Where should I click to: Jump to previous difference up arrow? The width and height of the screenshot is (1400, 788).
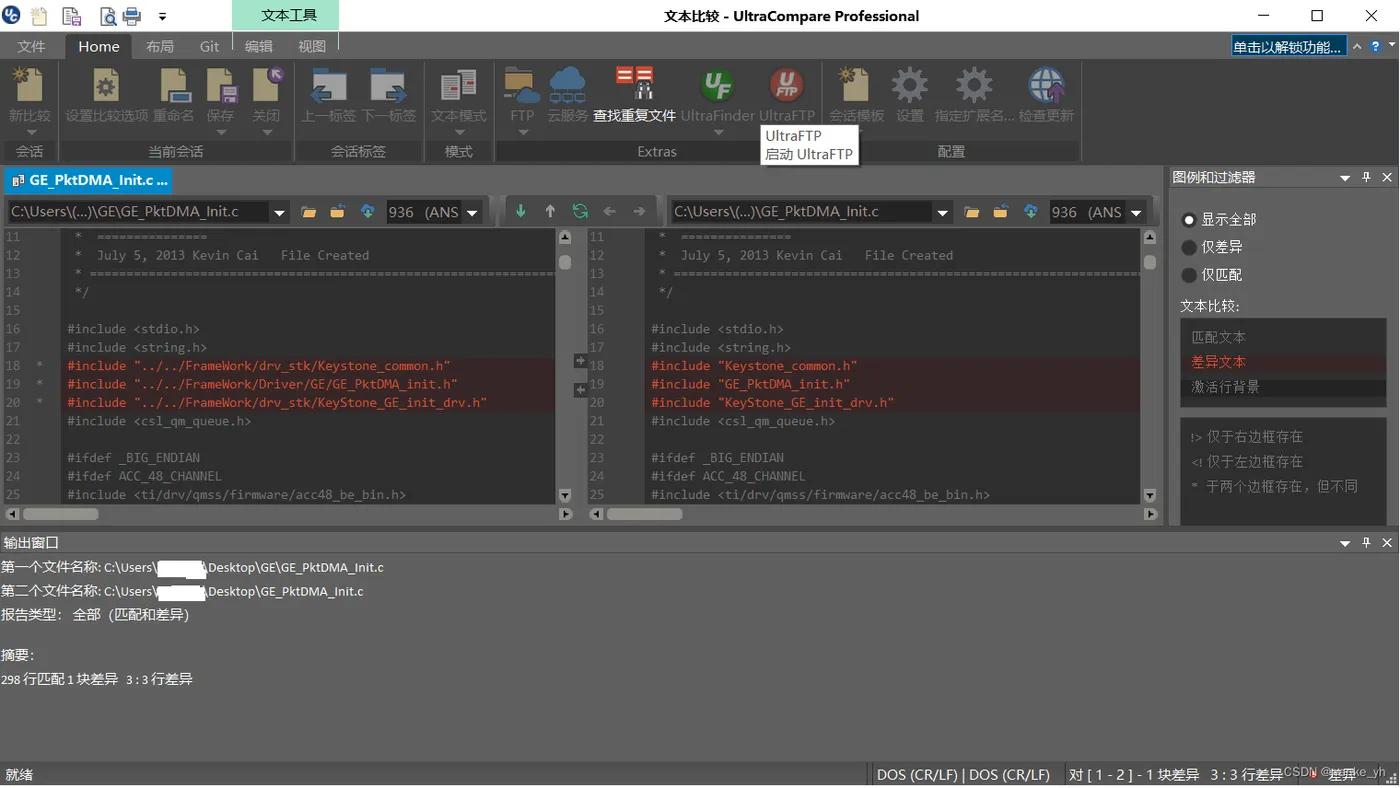(x=550, y=211)
